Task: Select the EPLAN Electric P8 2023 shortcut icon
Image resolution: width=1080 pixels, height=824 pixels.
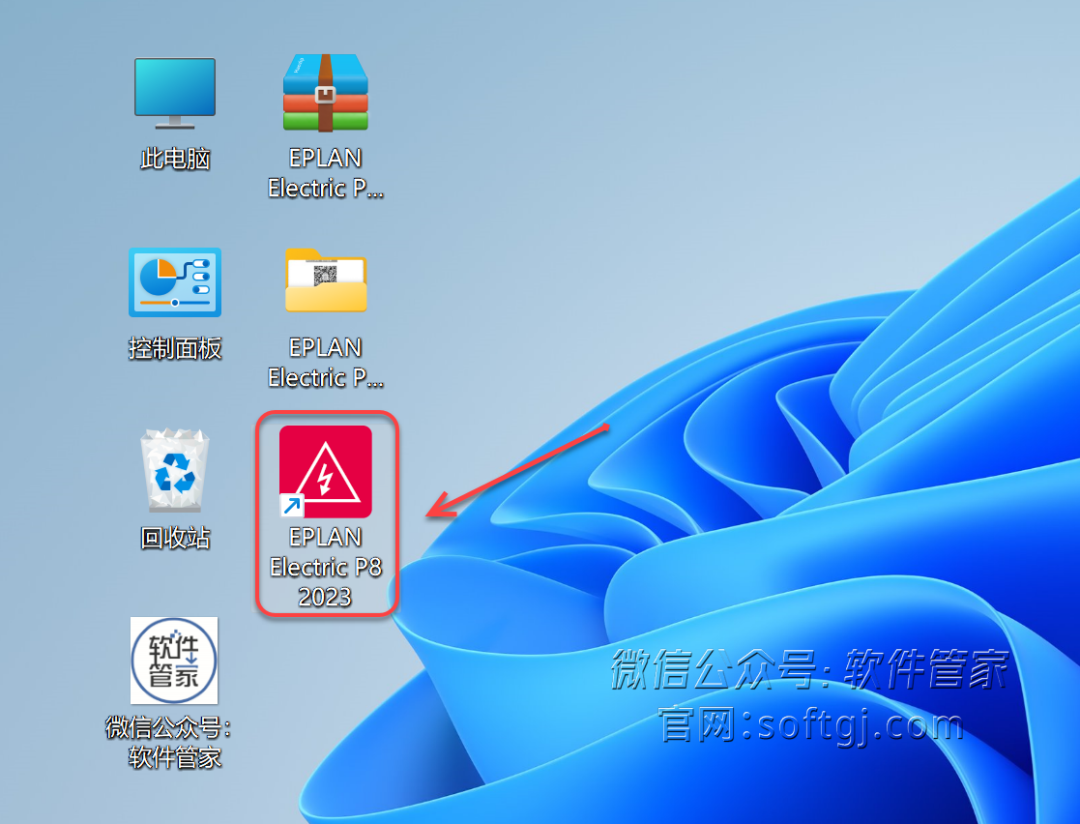Action: pyautogui.click(x=325, y=471)
